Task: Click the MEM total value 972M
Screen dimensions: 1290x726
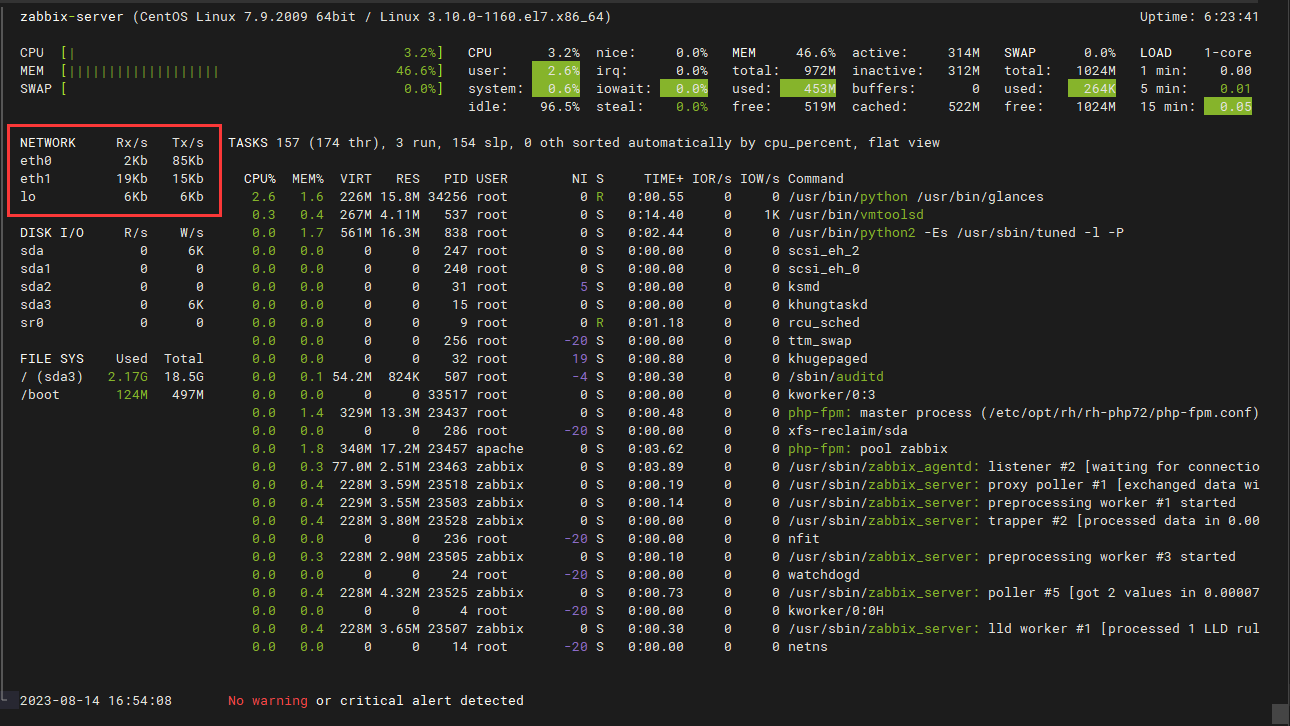Action: coord(820,71)
